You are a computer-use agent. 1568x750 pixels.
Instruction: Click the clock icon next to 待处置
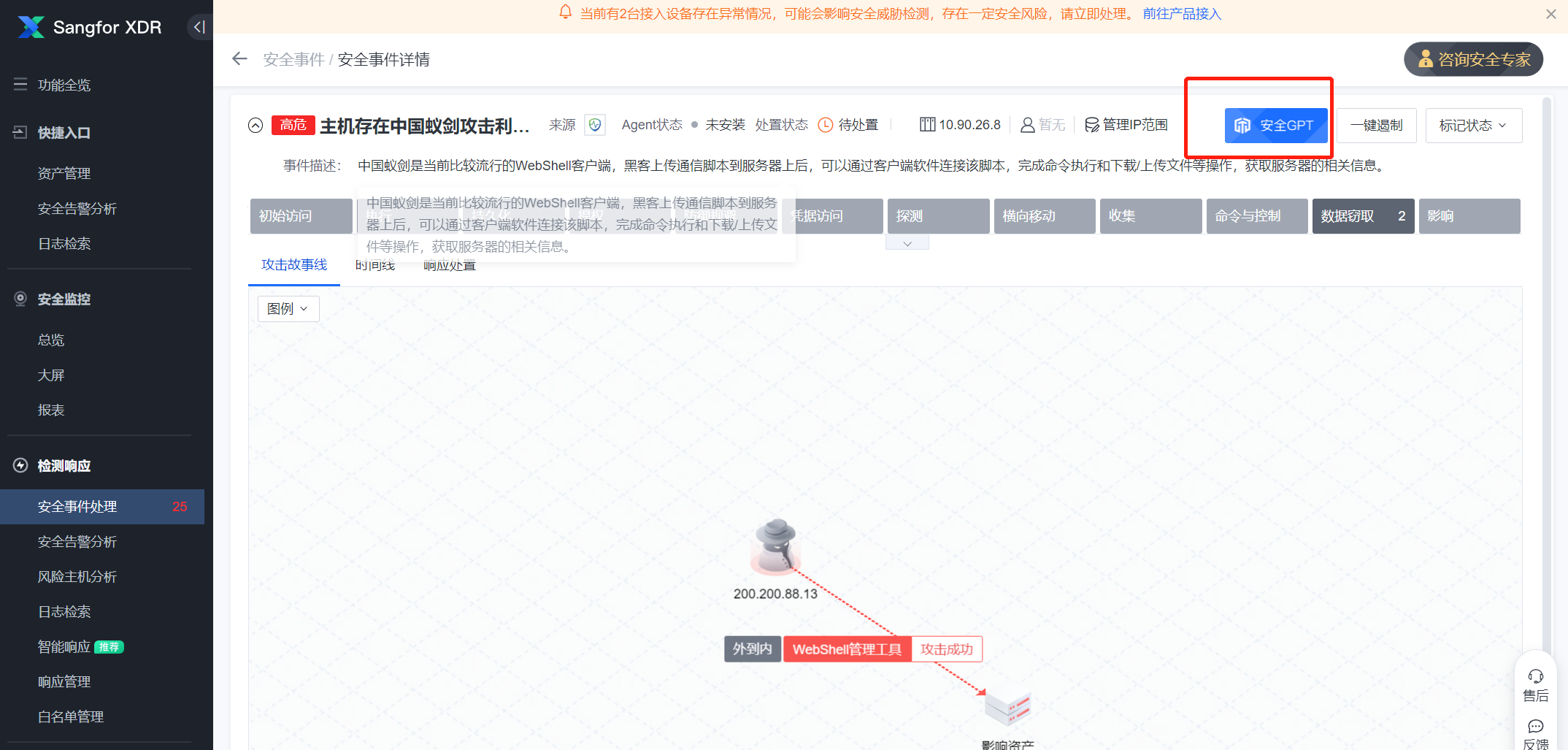(x=825, y=124)
